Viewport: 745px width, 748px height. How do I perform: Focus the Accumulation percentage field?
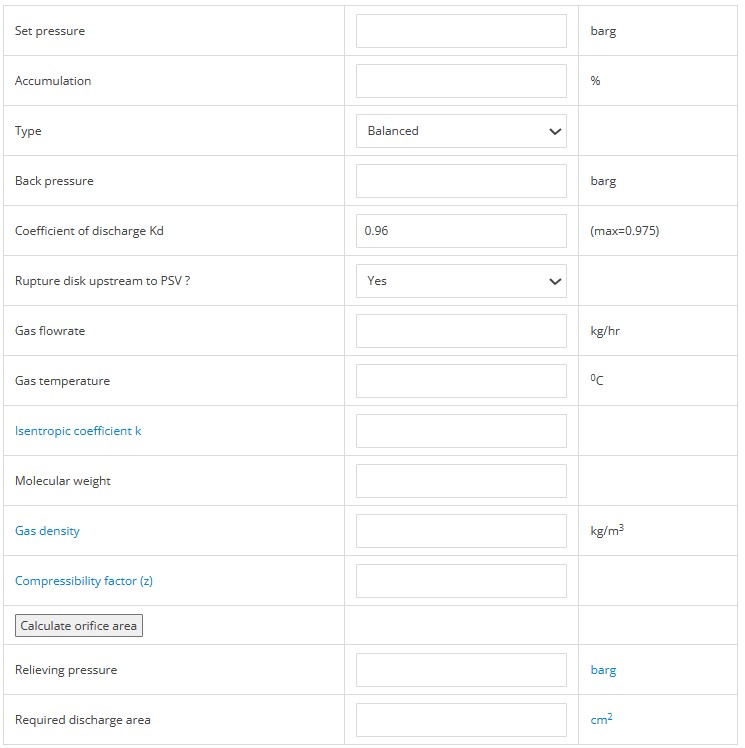[461, 81]
